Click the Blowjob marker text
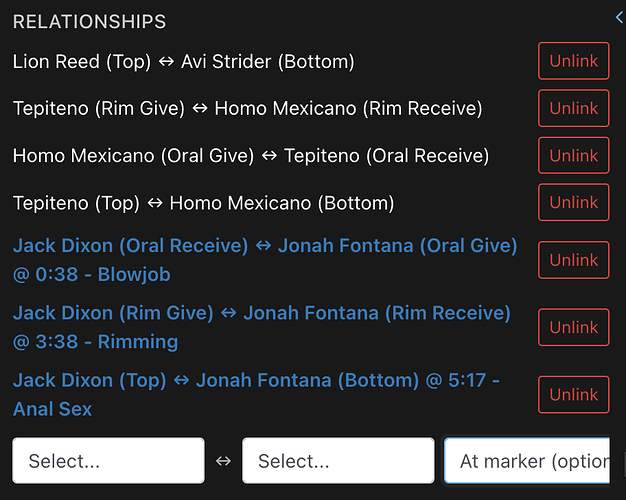Image resolution: width=626 pixels, height=500 pixels. pyautogui.click(x=134, y=274)
